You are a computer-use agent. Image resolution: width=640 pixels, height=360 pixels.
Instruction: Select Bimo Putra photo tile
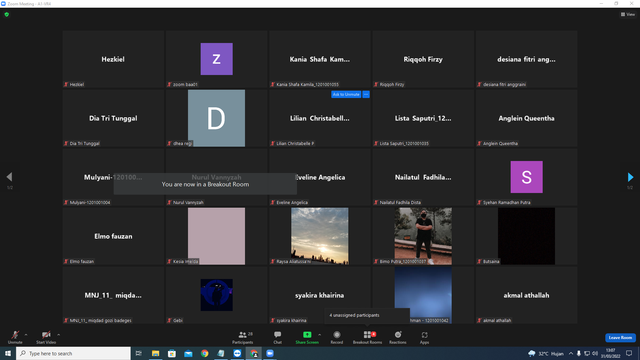click(x=423, y=236)
